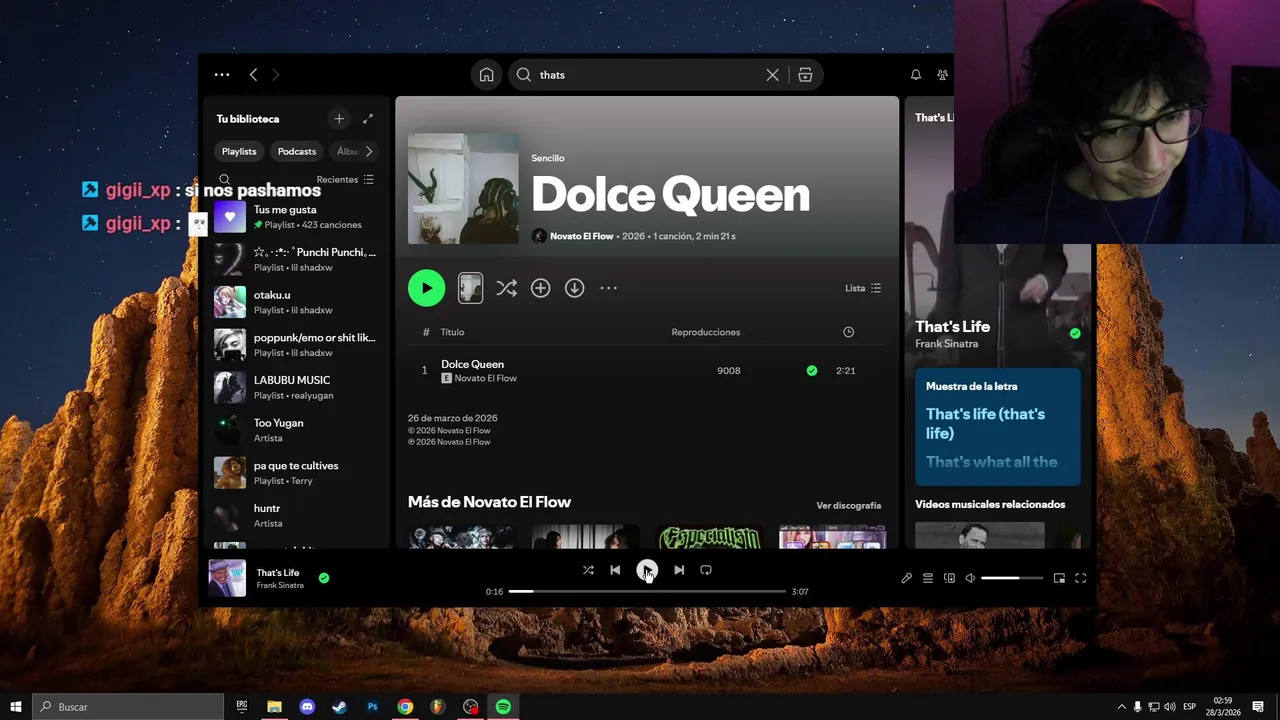Sort by Reproducciones column header
Screen dimensions: 1280x720
(x=706, y=332)
